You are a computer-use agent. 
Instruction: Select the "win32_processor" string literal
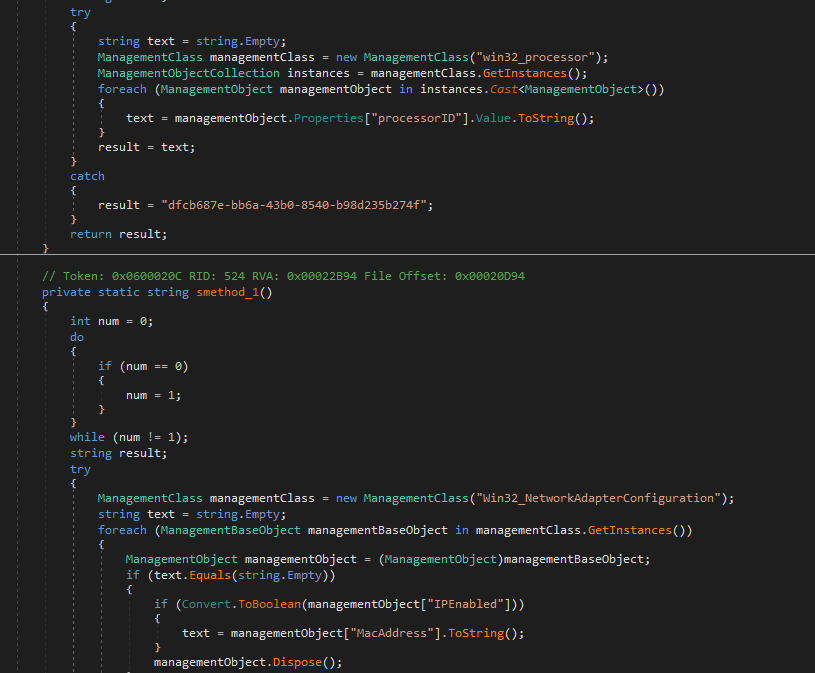pyautogui.click(x=535, y=57)
